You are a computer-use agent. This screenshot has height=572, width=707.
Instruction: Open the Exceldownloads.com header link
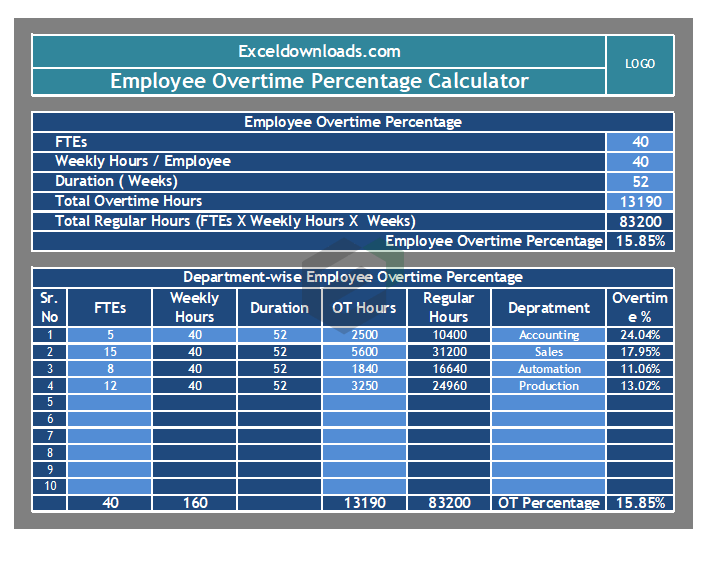(x=319, y=52)
